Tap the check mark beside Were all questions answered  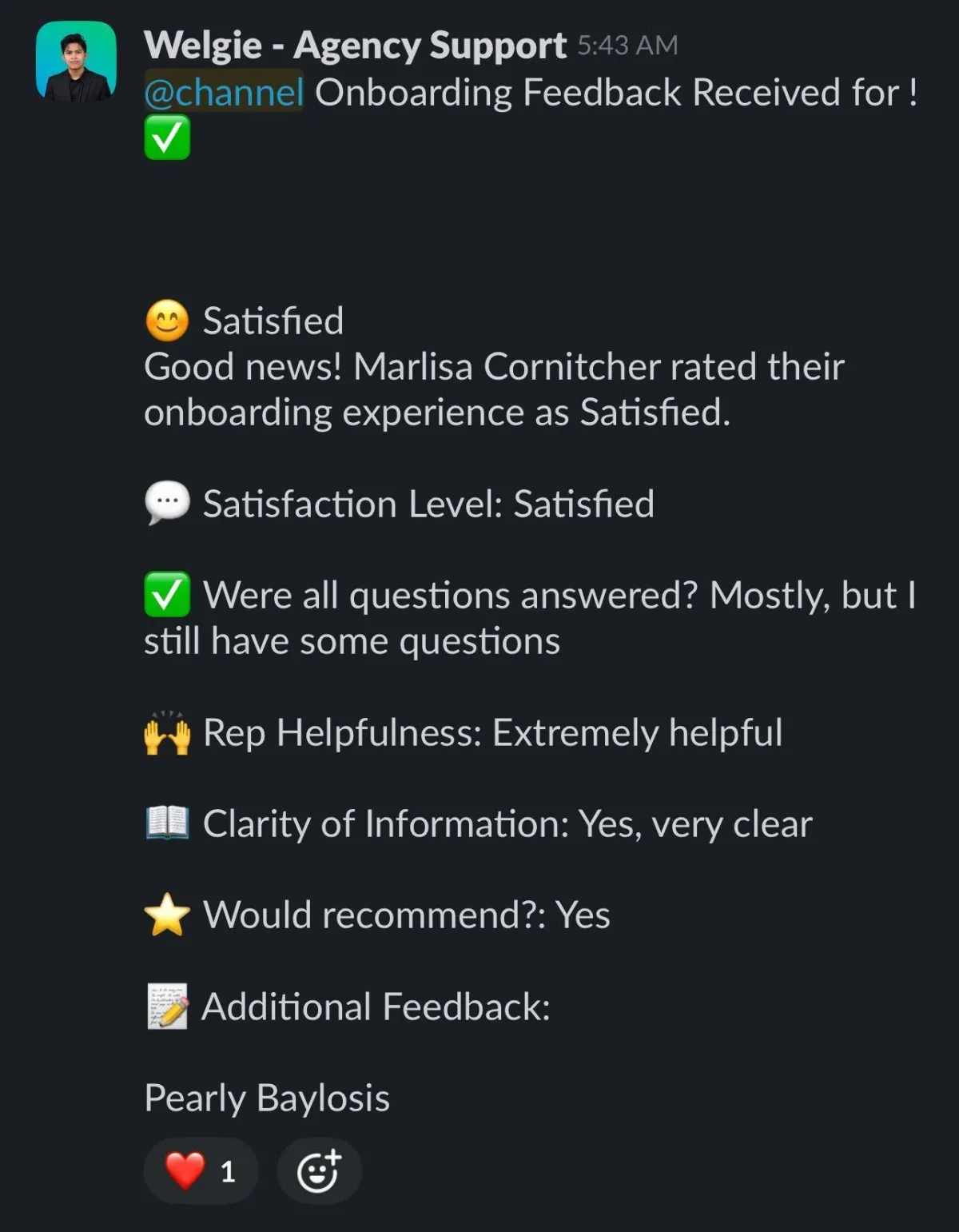(167, 595)
